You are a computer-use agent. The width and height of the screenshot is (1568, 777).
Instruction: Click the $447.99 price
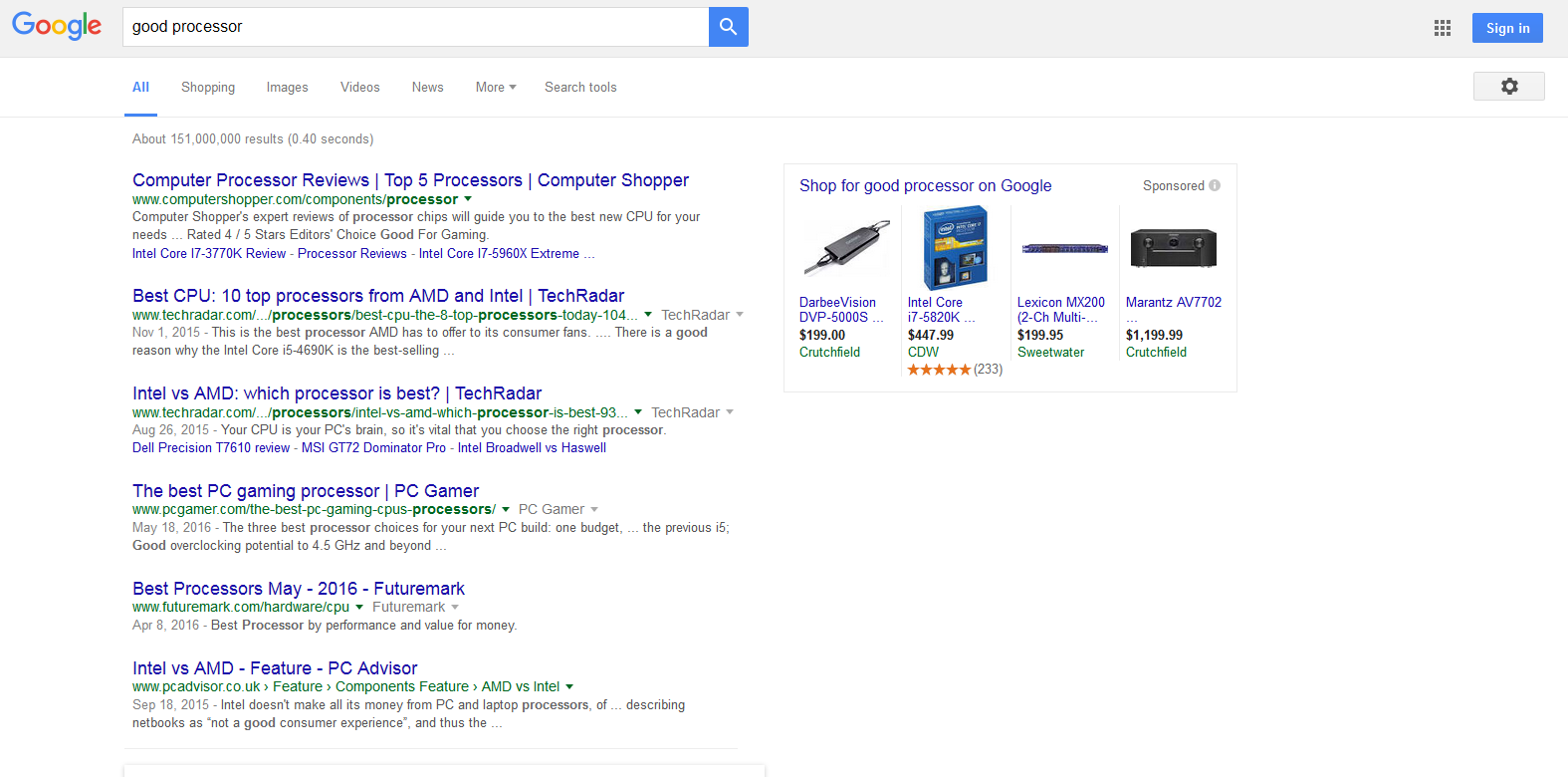(x=931, y=336)
